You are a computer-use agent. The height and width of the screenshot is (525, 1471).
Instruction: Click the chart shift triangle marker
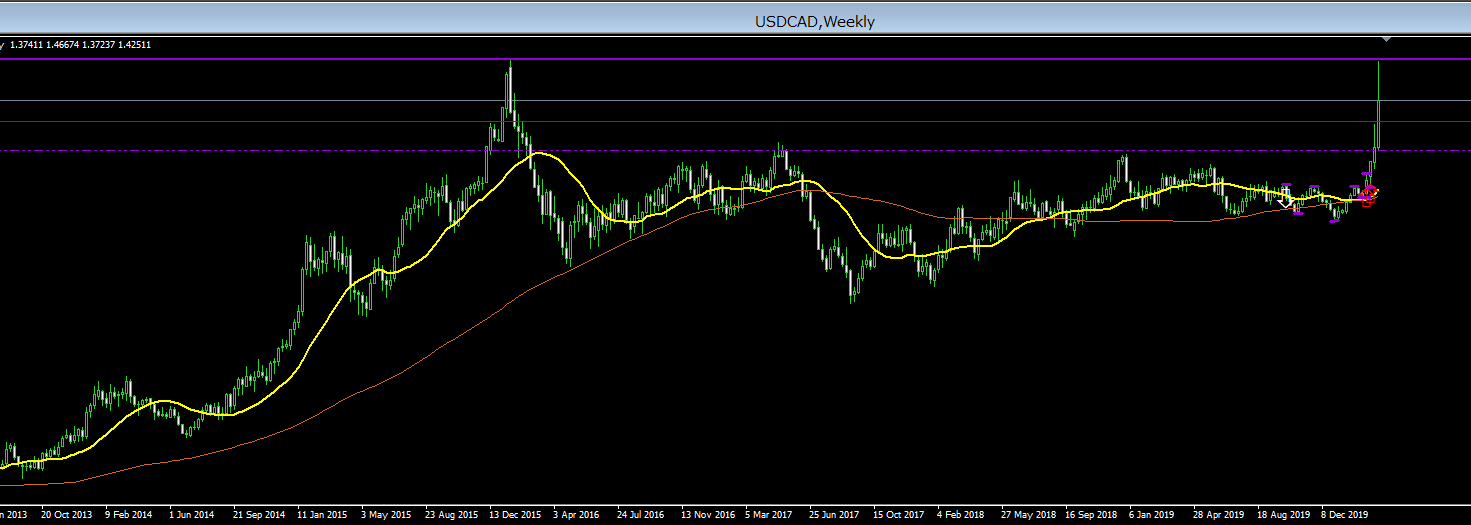1386,39
